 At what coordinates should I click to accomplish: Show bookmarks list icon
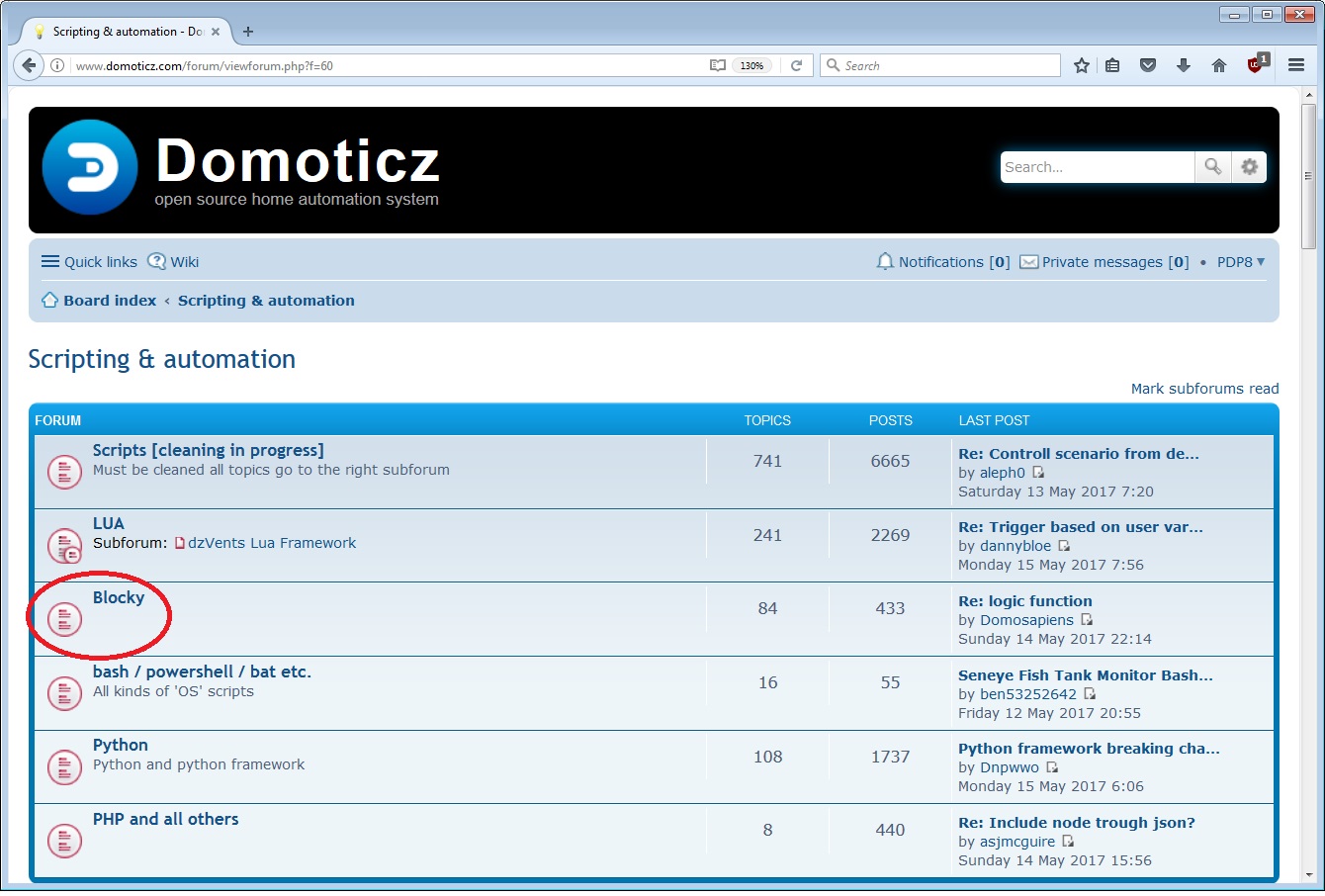tap(1113, 65)
